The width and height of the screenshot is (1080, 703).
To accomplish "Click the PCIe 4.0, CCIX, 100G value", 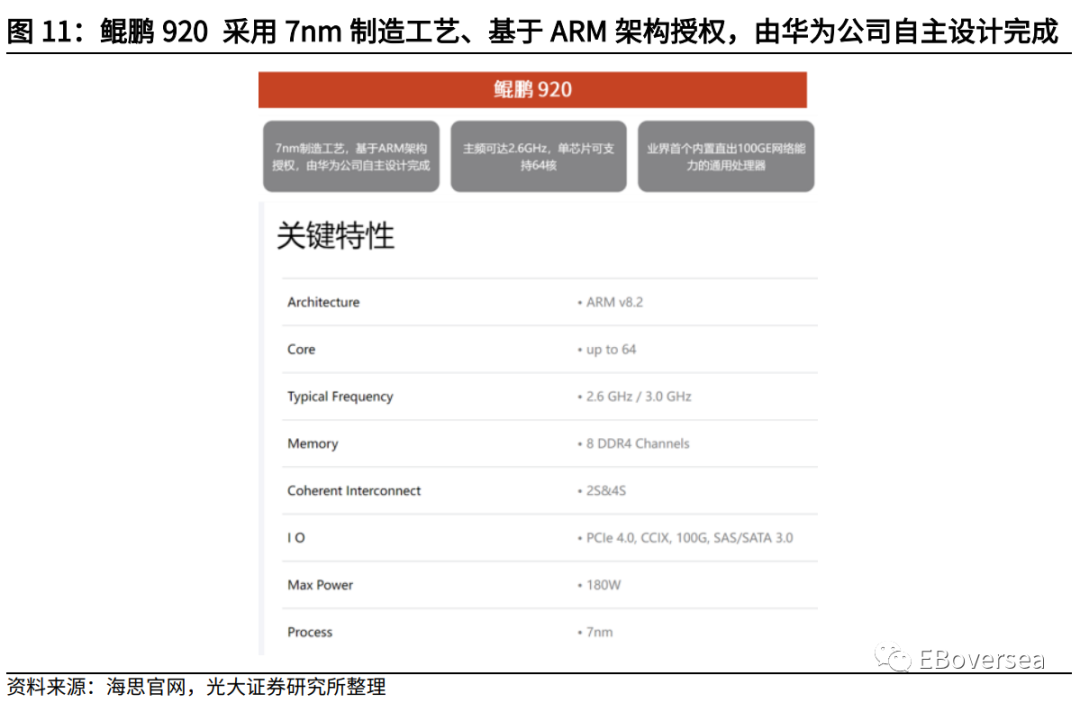I will coord(689,538).
